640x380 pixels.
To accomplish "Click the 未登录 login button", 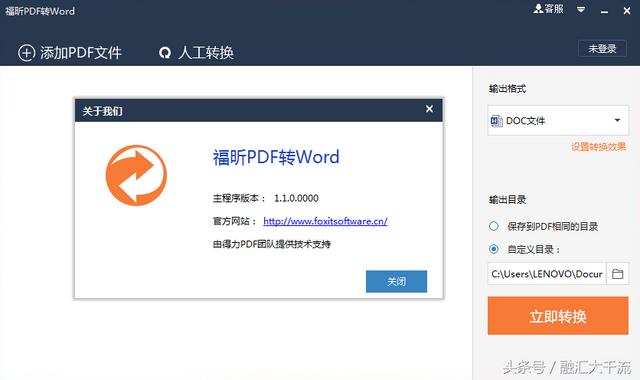I will tap(602, 49).
